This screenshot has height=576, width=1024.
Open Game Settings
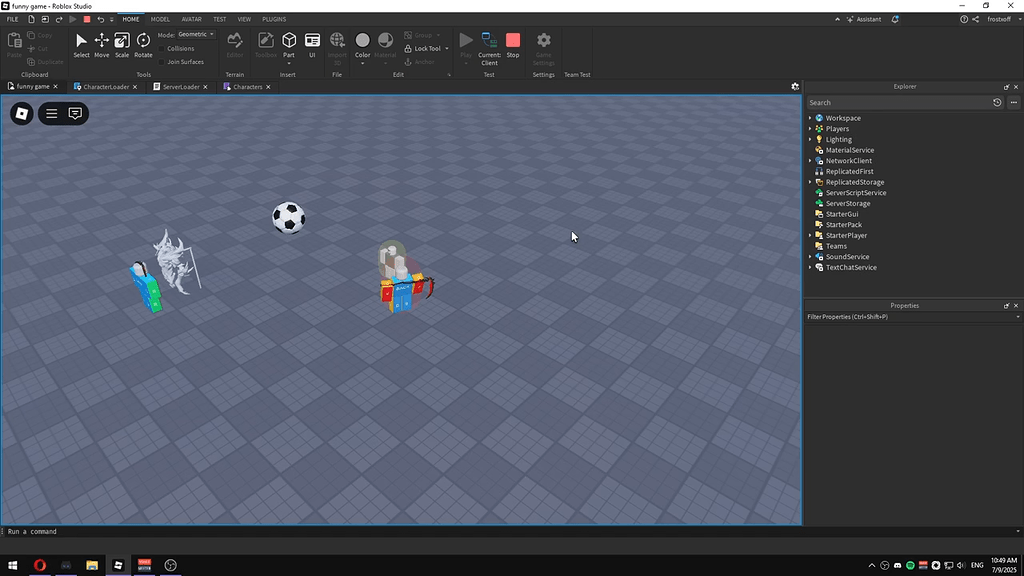[x=543, y=45]
